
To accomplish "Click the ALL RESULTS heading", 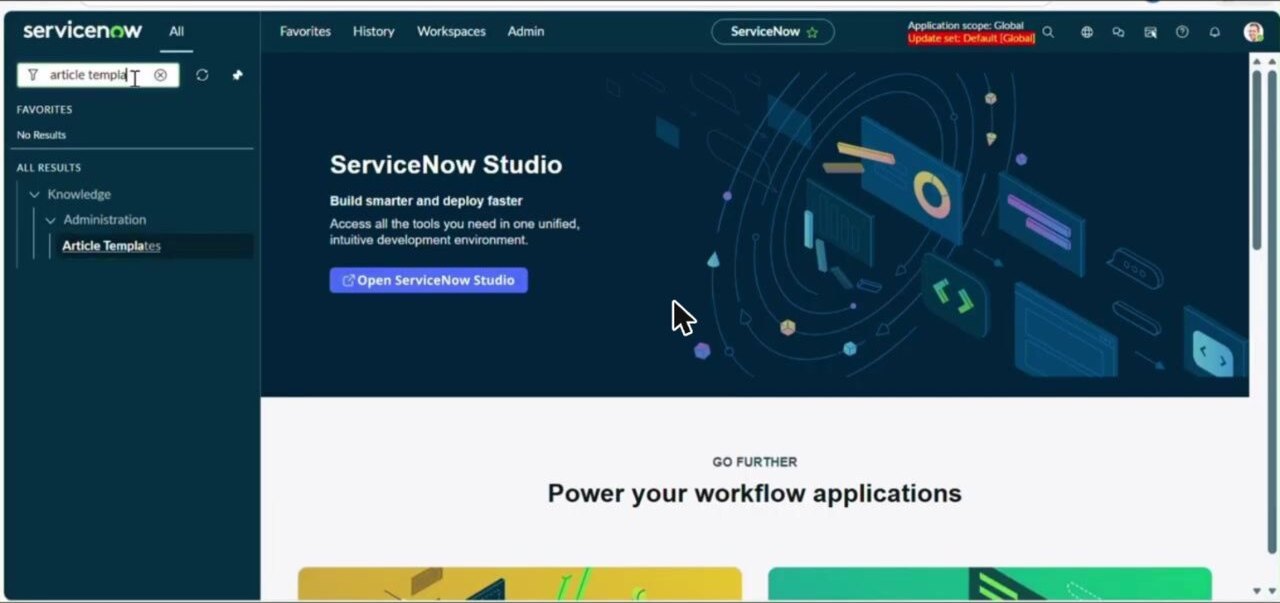I will tap(49, 167).
